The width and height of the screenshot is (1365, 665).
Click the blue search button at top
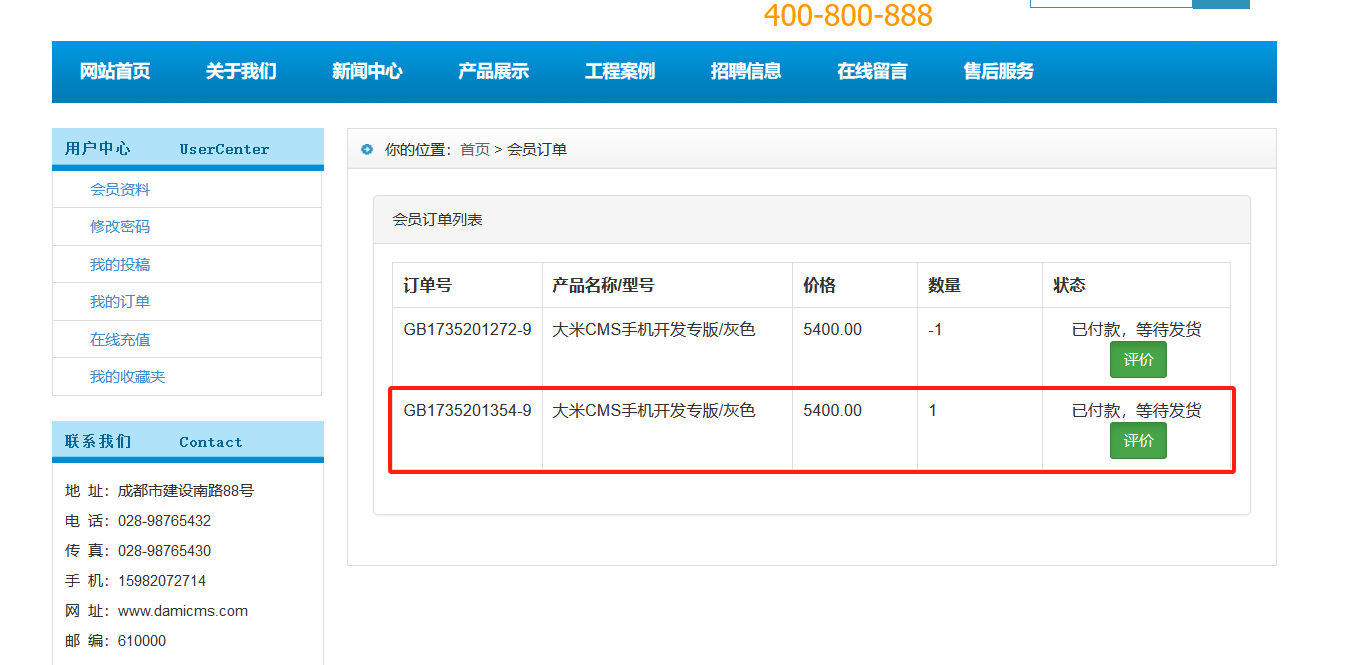(x=1221, y=3)
